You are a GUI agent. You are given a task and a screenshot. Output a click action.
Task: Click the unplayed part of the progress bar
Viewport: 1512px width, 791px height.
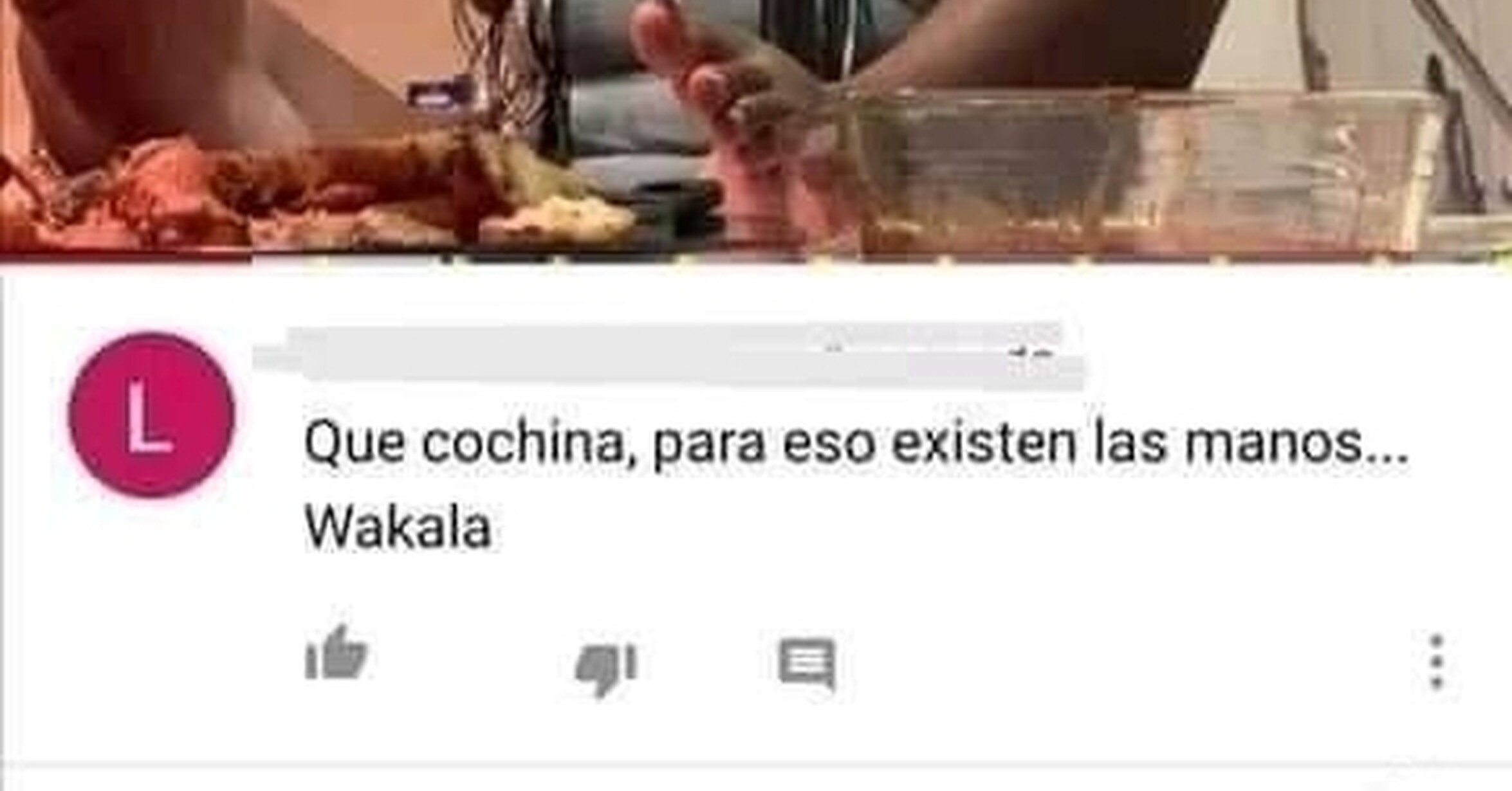pyautogui.click(x=881, y=259)
